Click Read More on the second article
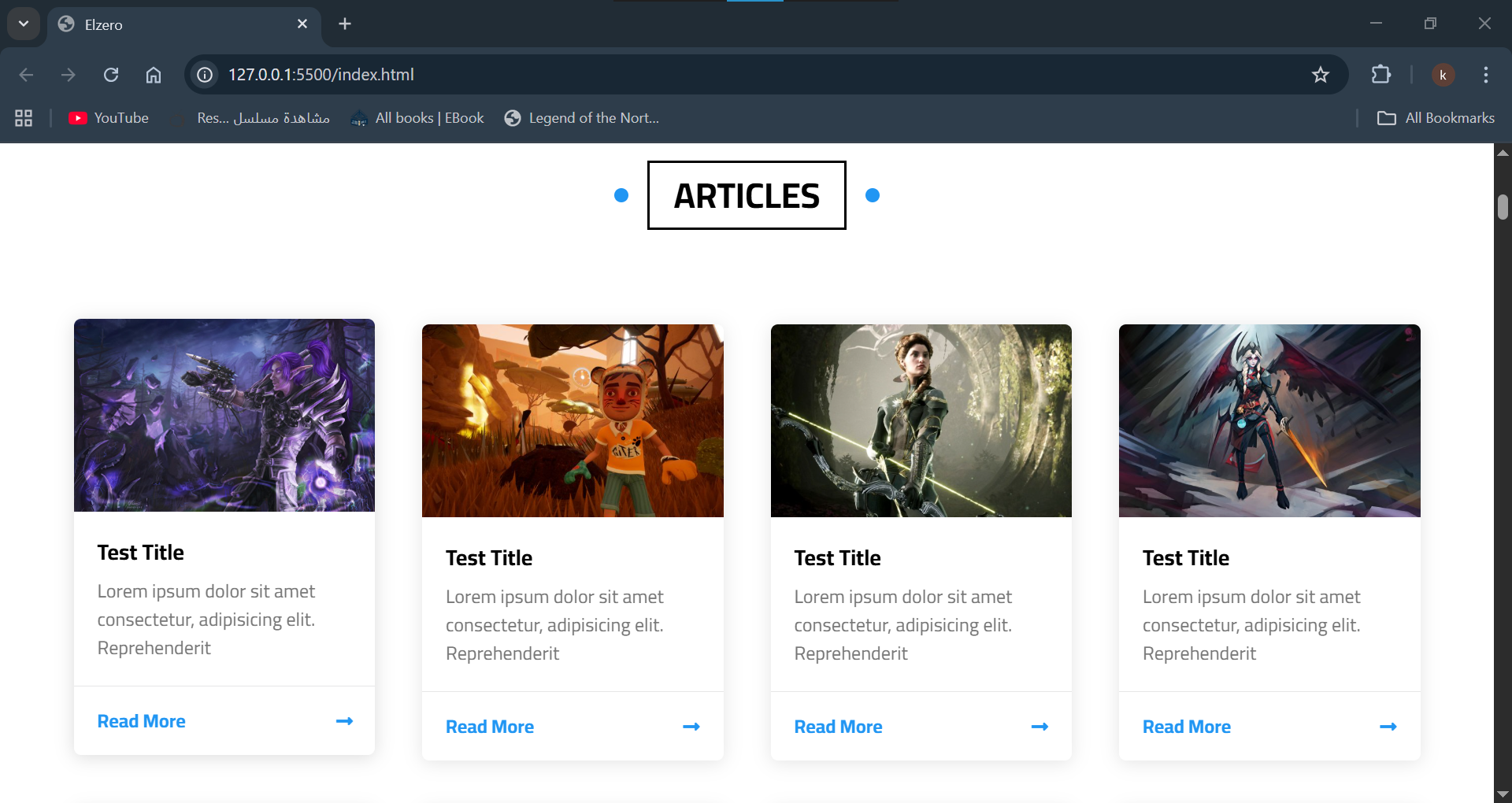1512x803 pixels. pos(489,727)
